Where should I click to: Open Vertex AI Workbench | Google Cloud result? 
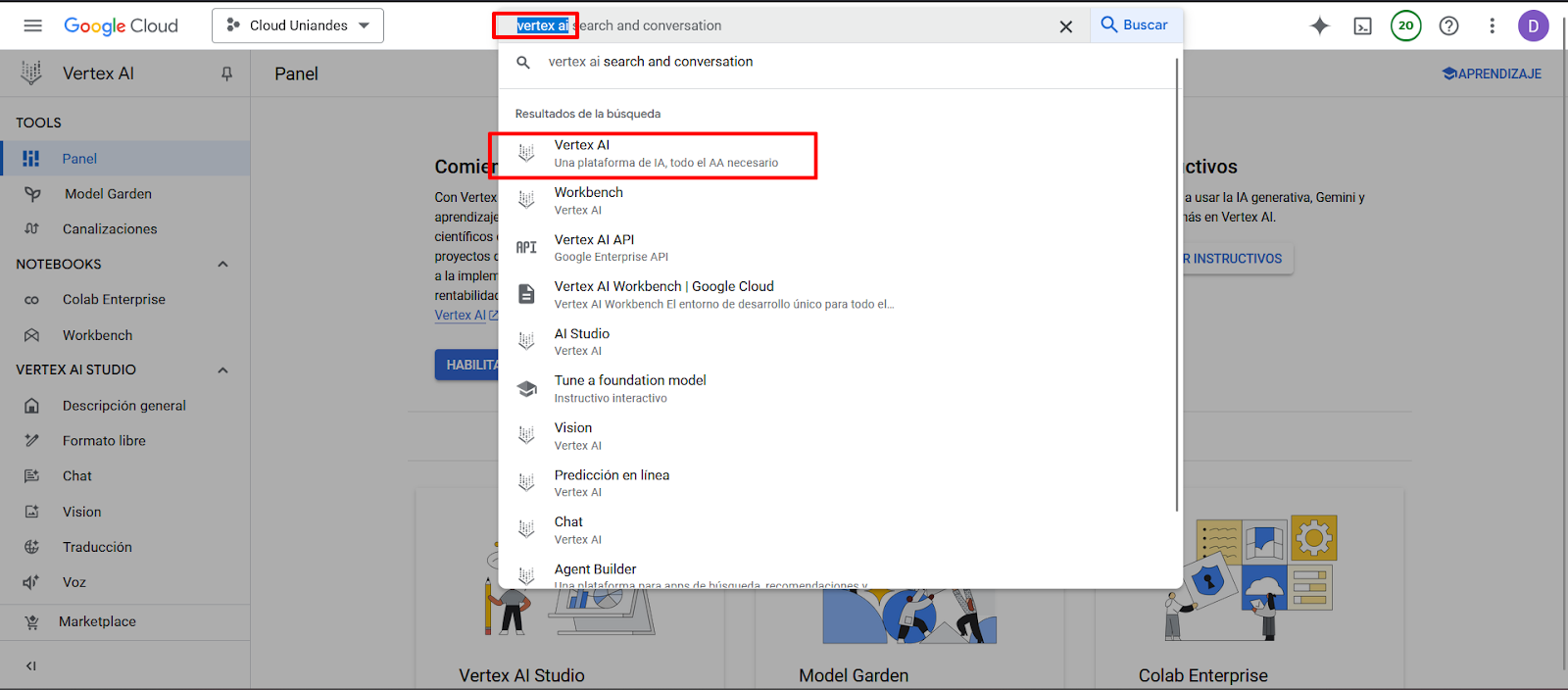(838, 294)
